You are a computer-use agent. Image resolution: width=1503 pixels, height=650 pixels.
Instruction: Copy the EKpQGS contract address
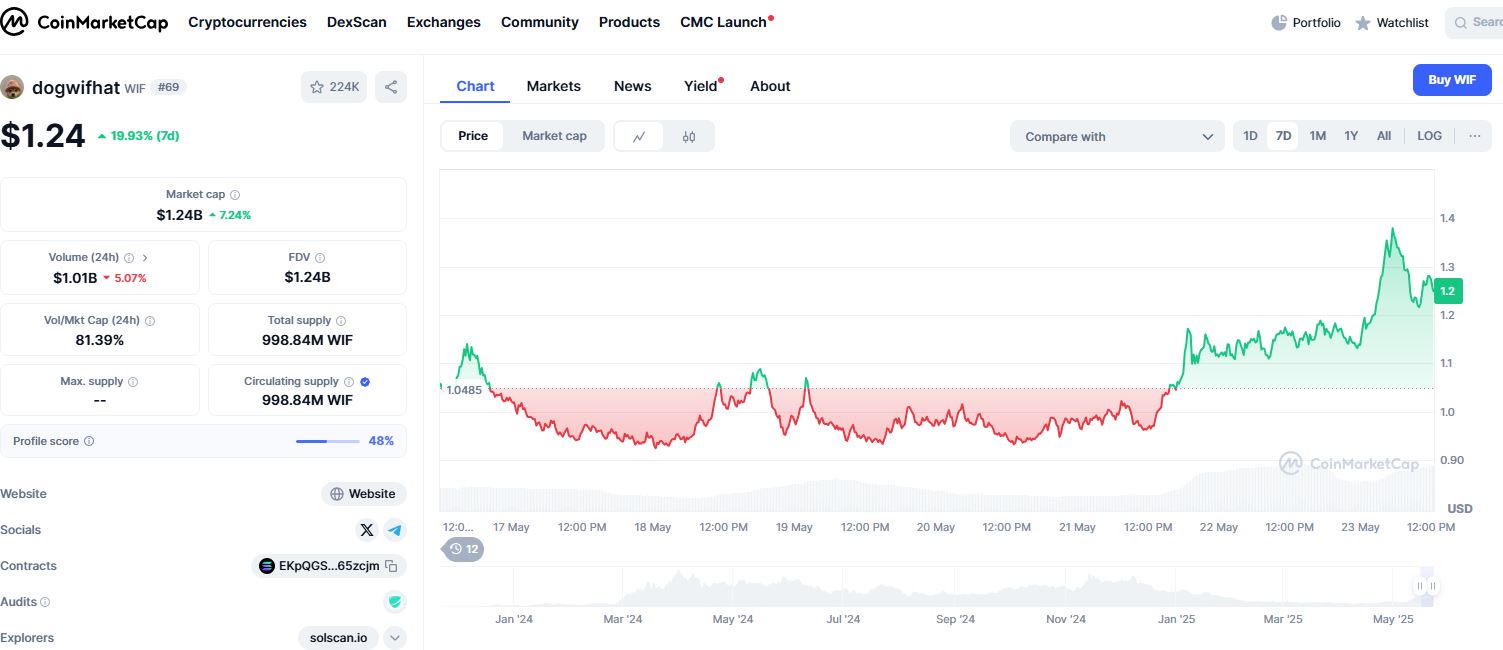click(392, 566)
